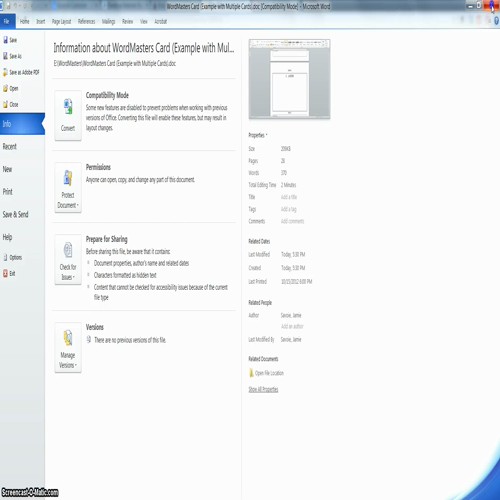
Task: Click the document preview thumbnail
Action: (289, 79)
